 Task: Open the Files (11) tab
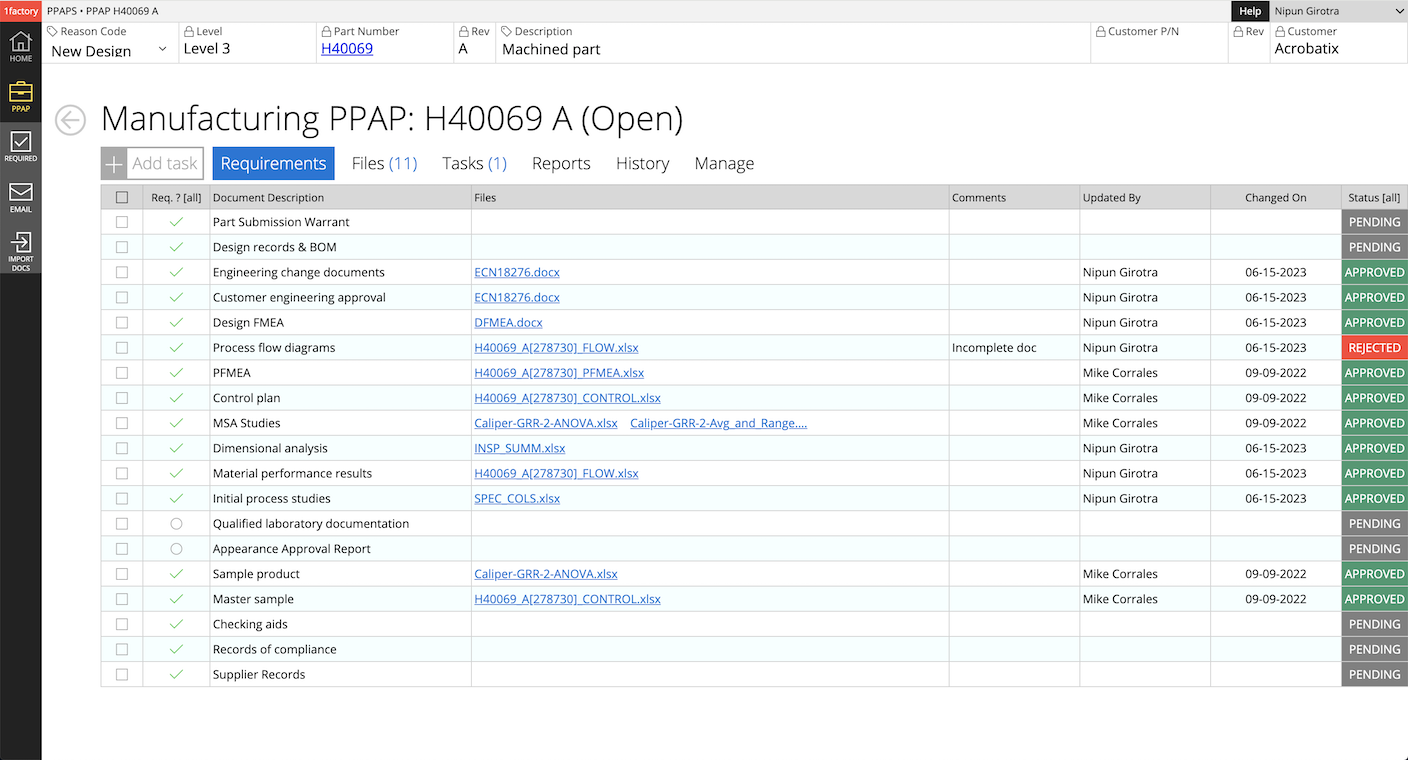pos(384,163)
